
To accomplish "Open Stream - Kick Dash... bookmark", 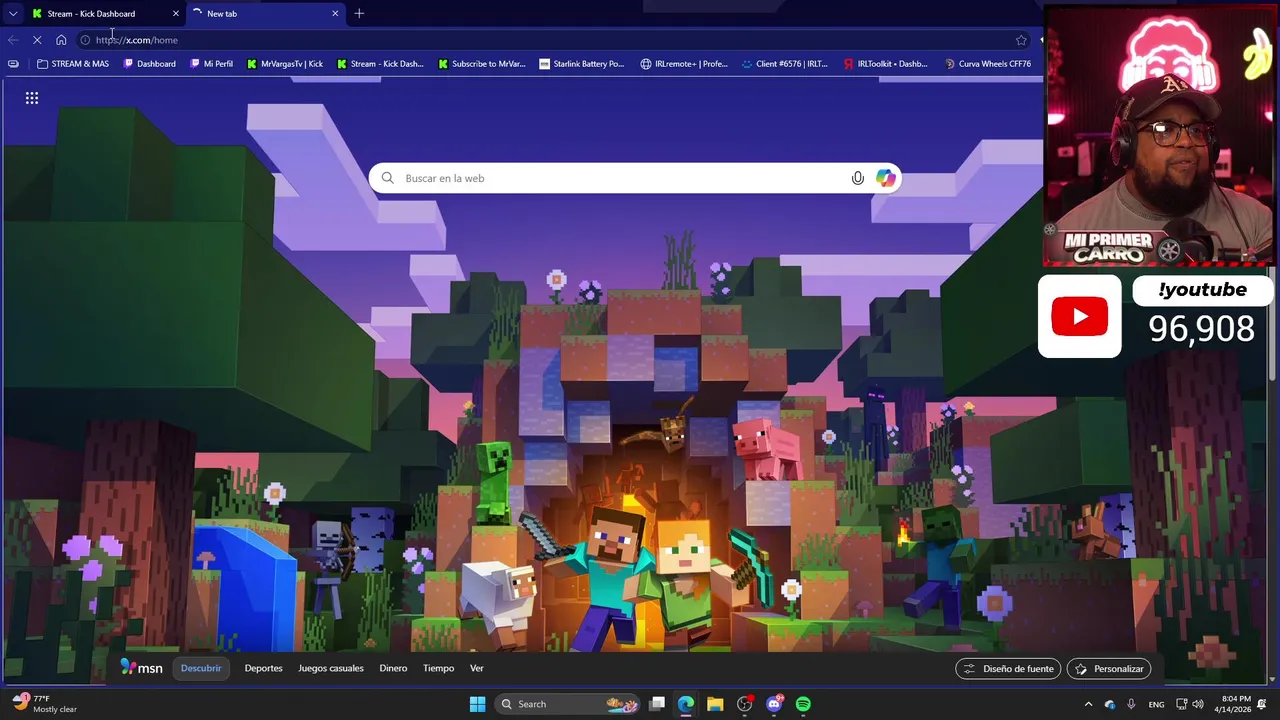I will [380, 64].
